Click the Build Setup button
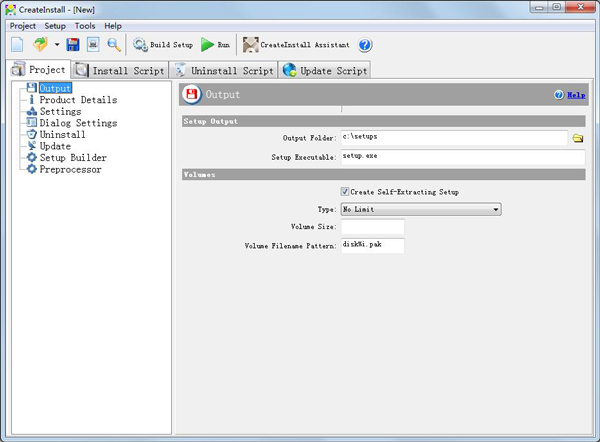 point(163,45)
